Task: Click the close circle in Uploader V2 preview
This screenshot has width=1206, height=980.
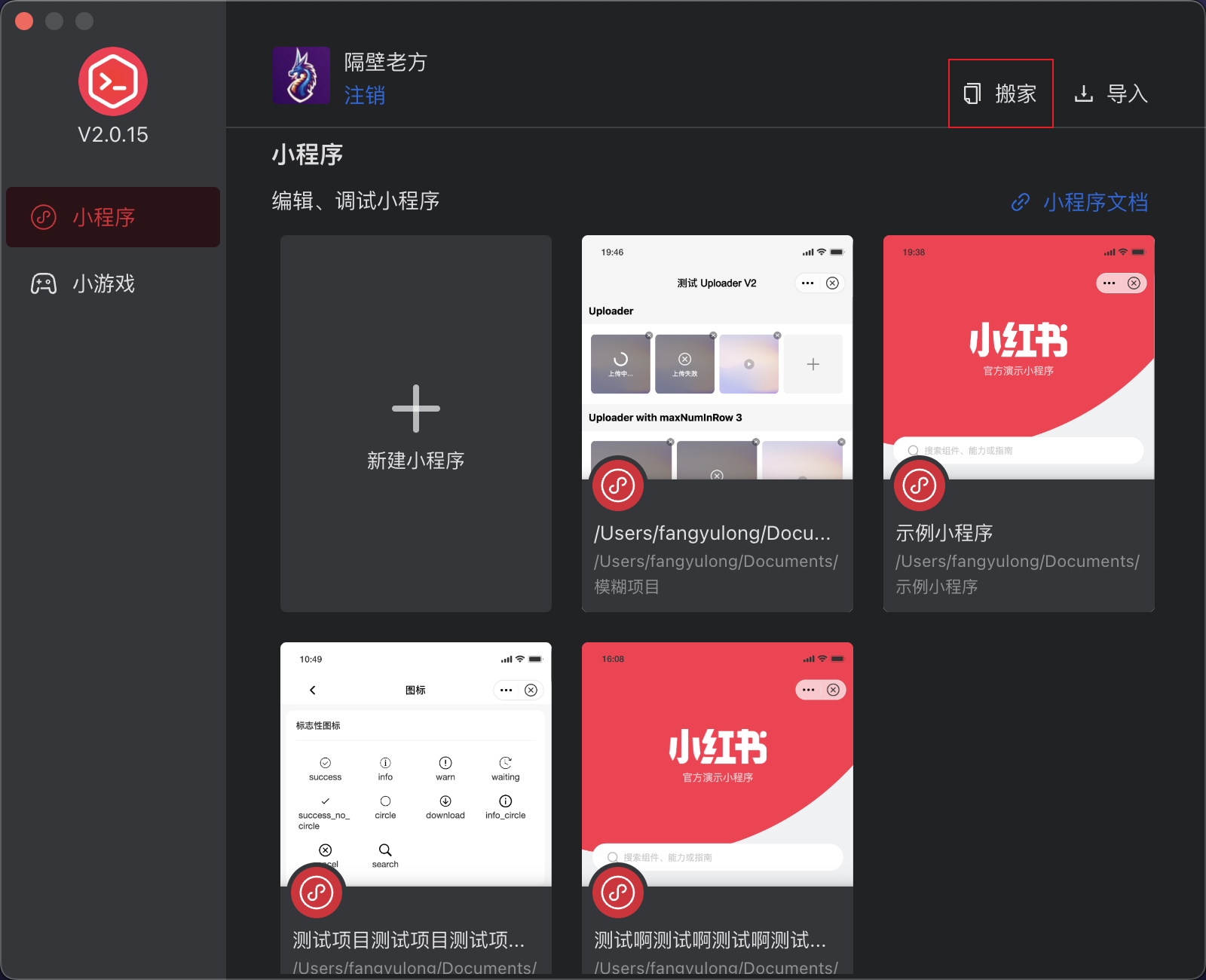Action: pyautogui.click(x=832, y=283)
